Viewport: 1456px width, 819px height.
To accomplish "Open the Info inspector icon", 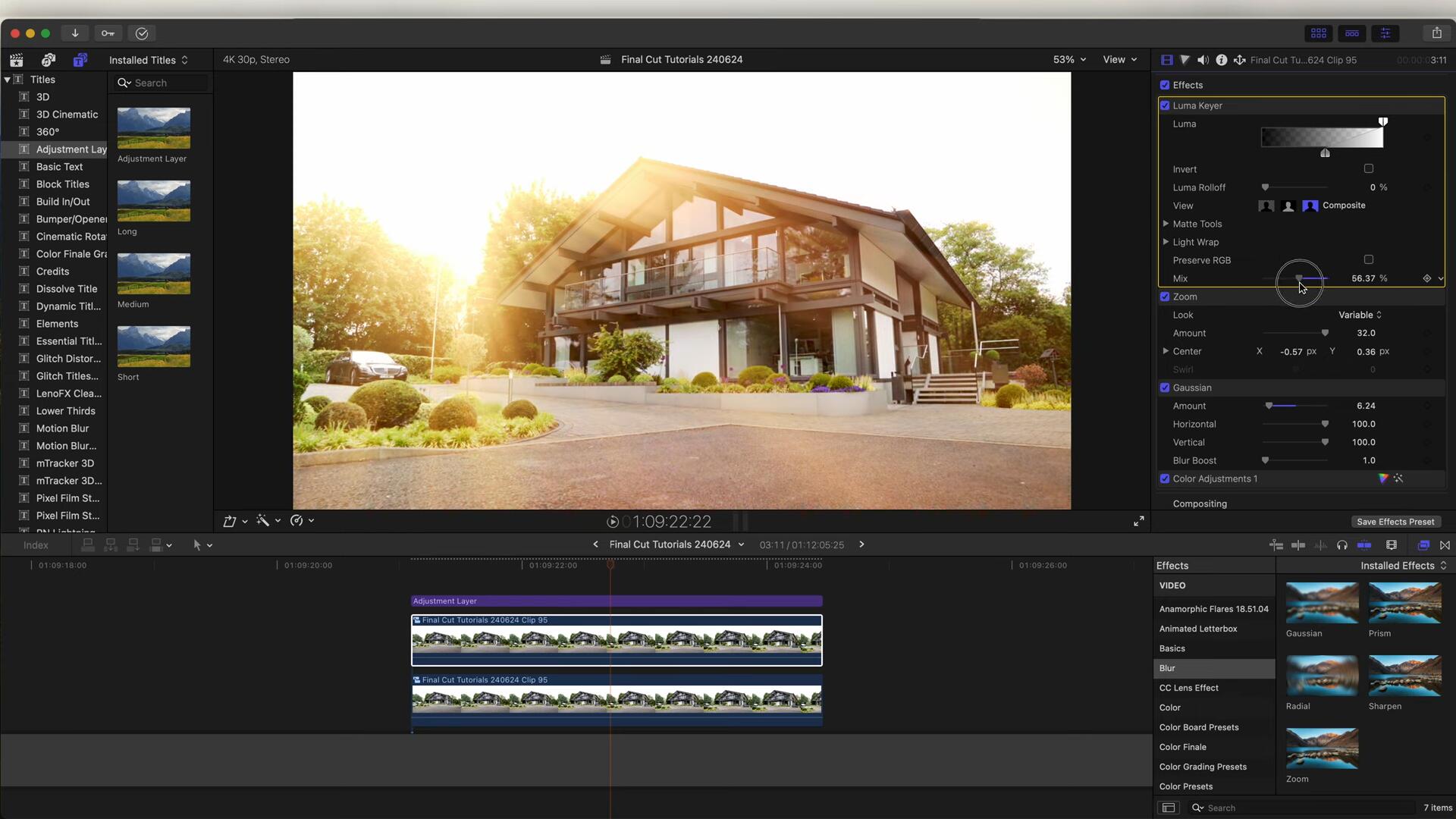I will tap(1222, 60).
